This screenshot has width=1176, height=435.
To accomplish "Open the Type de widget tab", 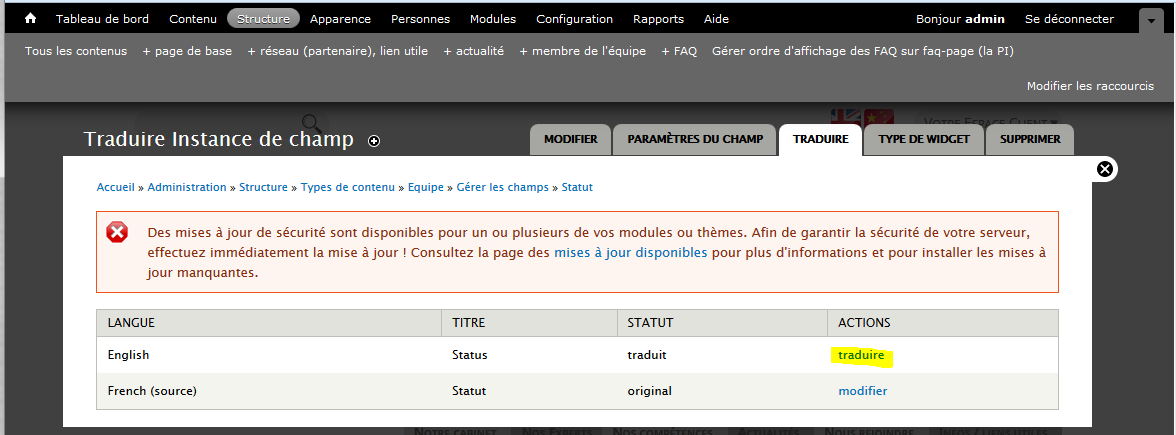I will (x=923, y=139).
